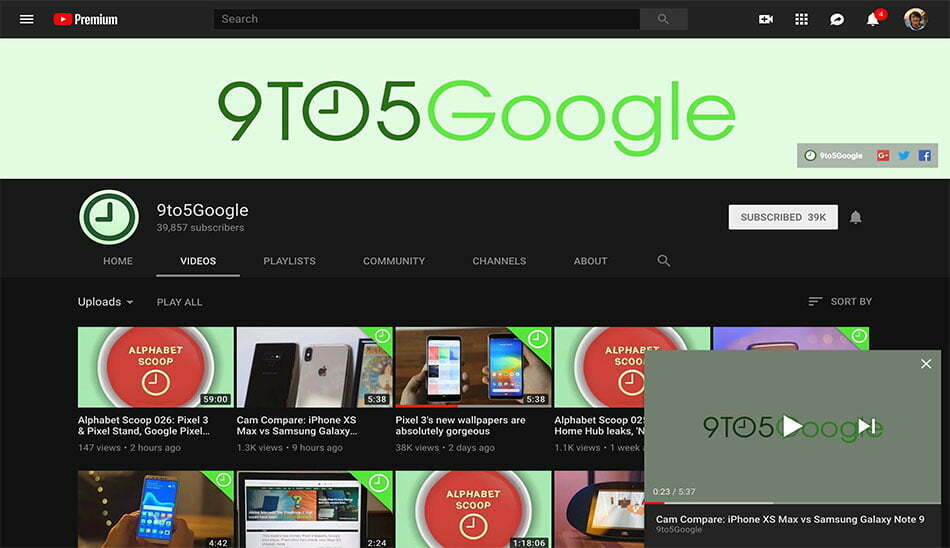950x548 pixels.
Task: Open Alphabet Scoop 026 thumbnail
Action: [156, 367]
